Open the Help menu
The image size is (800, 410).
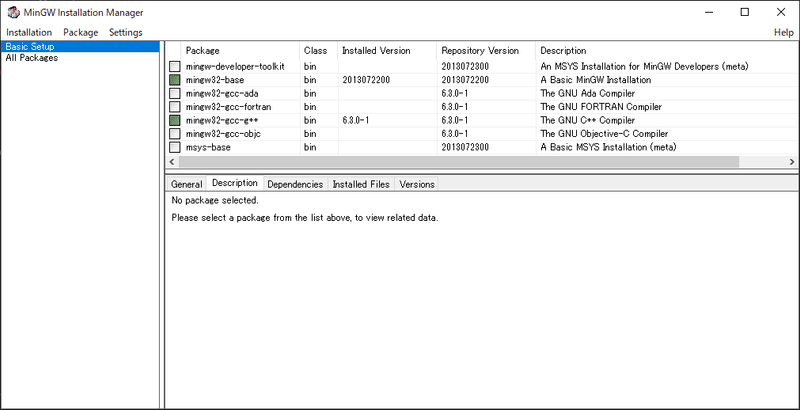point(784,32)
